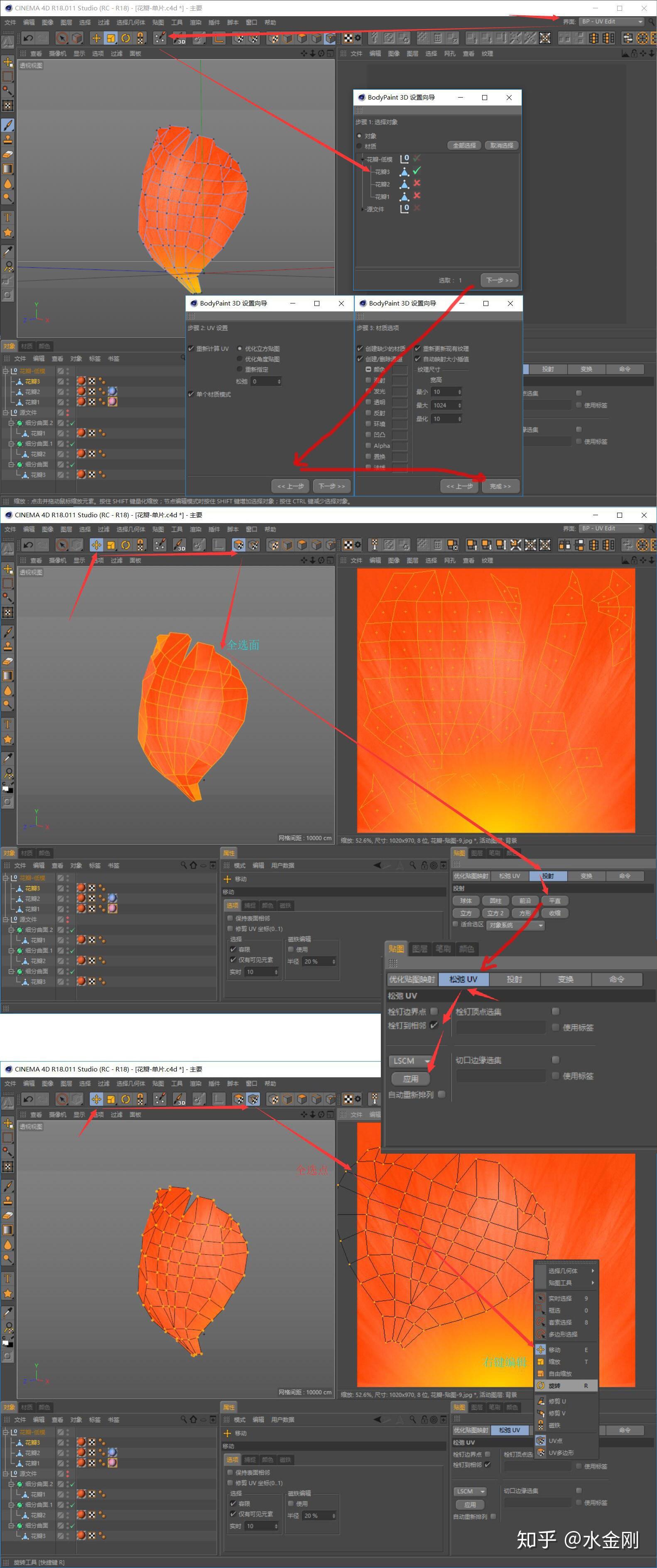Click the search magnifier beside BP - UV Edit
The image size is (657, 1568).
click(x=651, y=21)
